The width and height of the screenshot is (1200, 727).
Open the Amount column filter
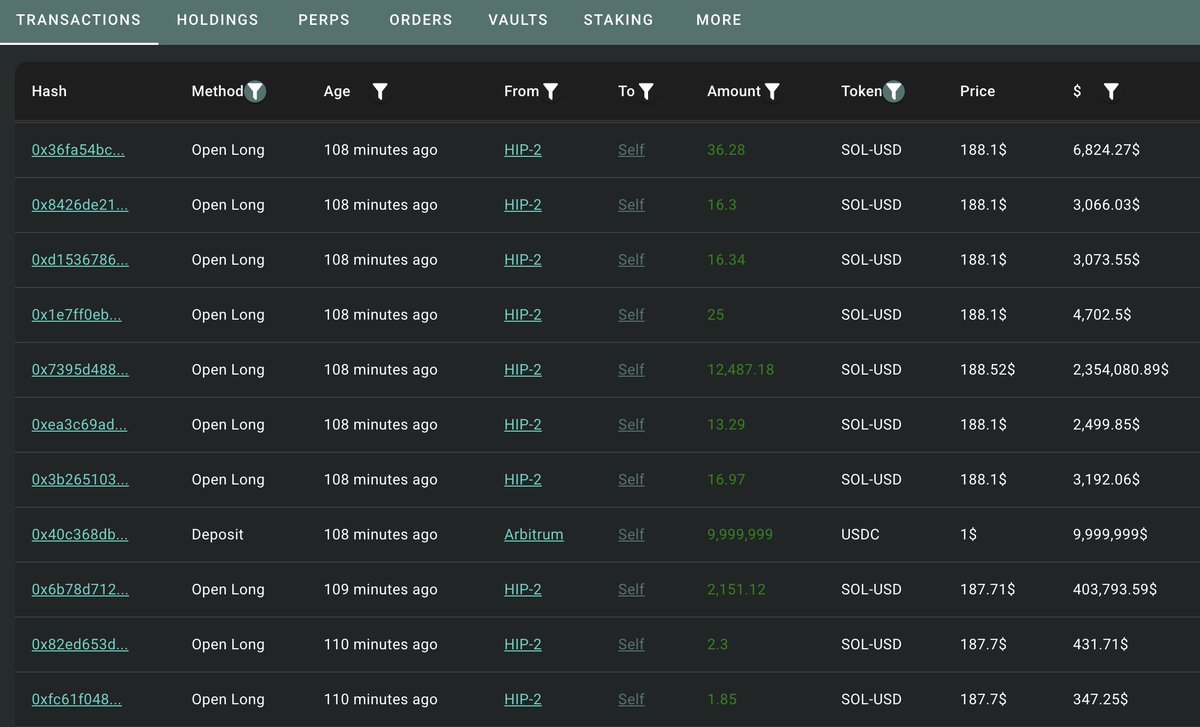[x=772, y=91]
